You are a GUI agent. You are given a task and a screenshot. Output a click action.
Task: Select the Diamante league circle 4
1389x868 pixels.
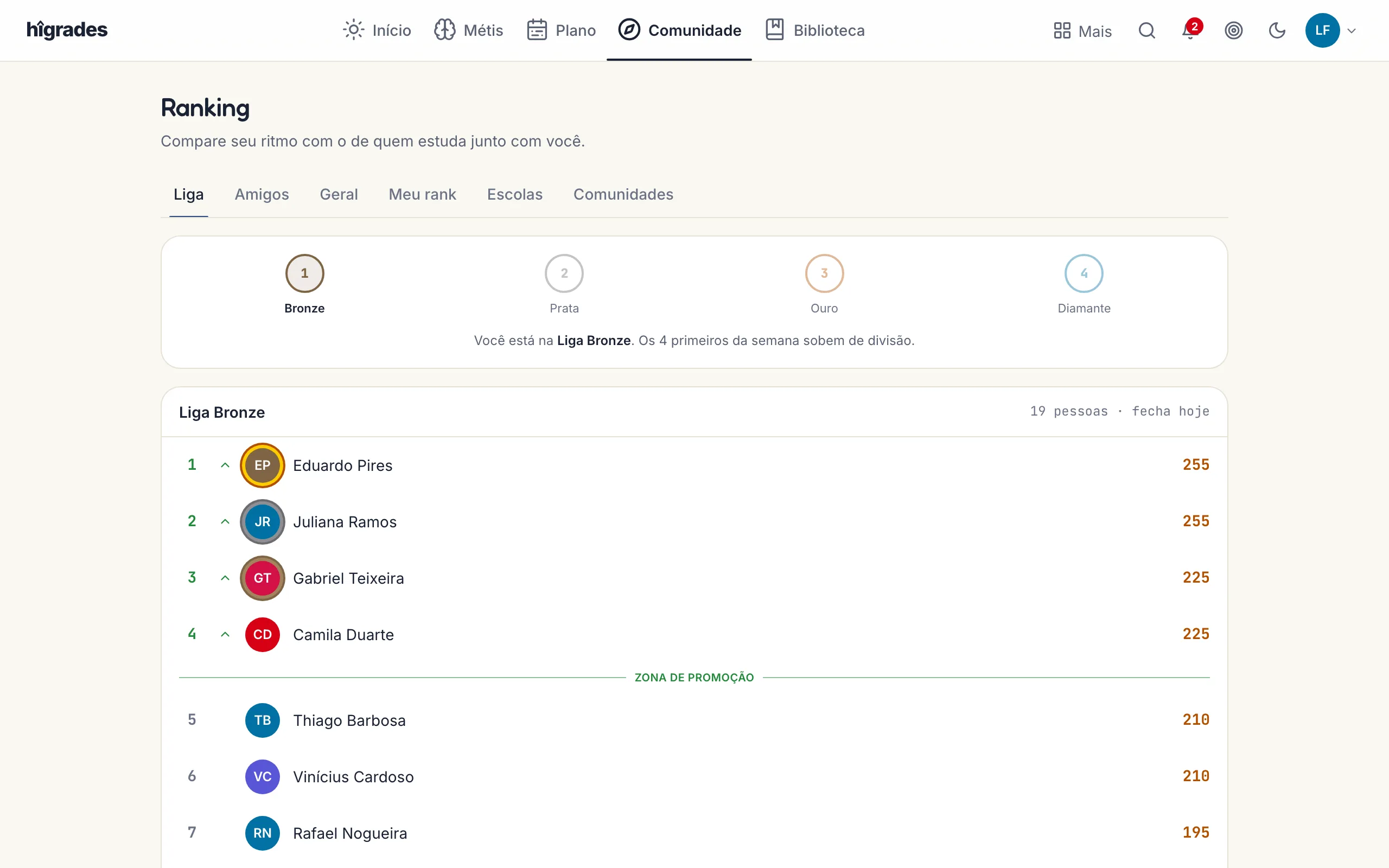[1084, 273]
